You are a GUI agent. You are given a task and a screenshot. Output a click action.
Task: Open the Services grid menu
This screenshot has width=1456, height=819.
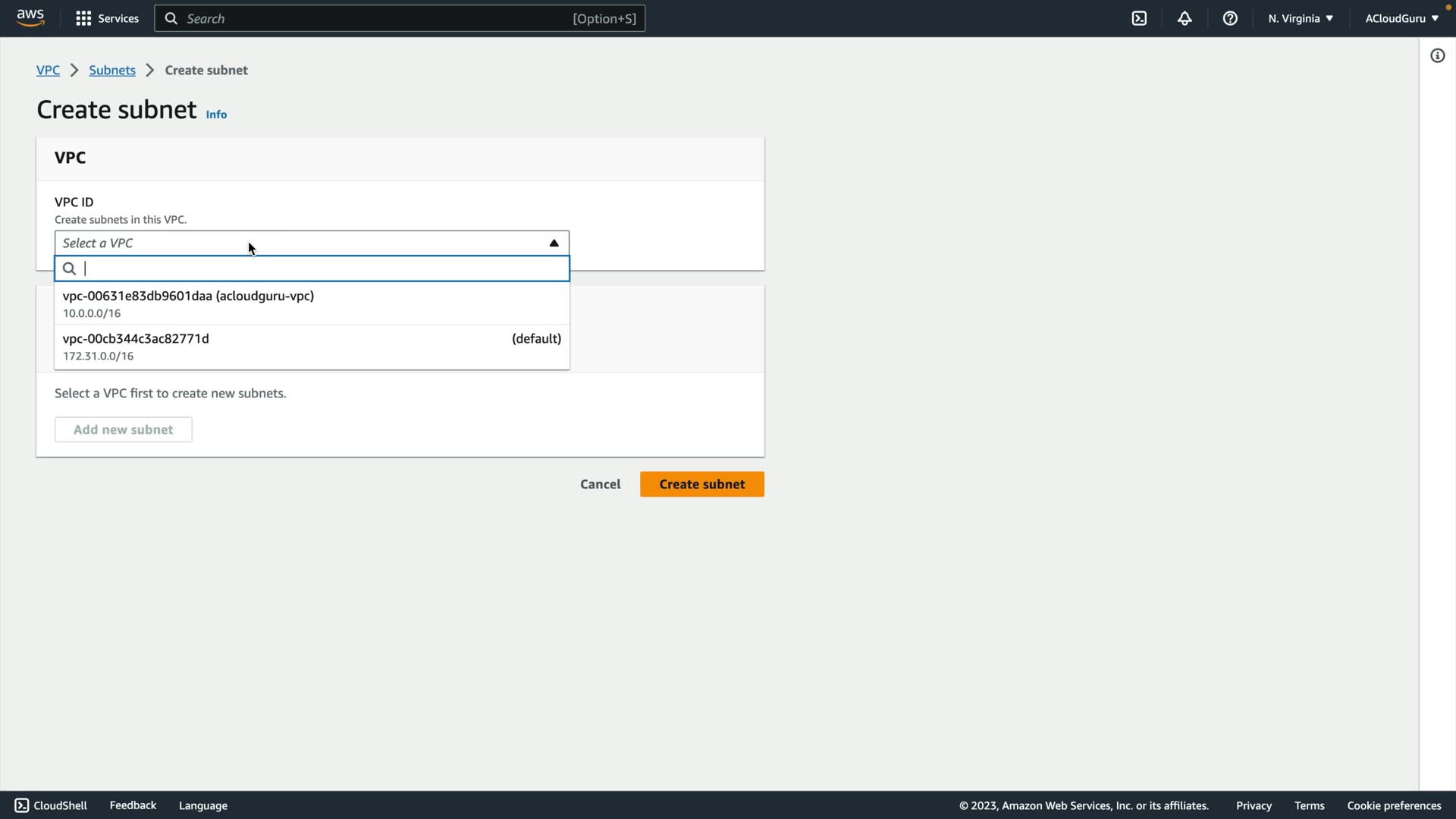[x=83, y=18]
